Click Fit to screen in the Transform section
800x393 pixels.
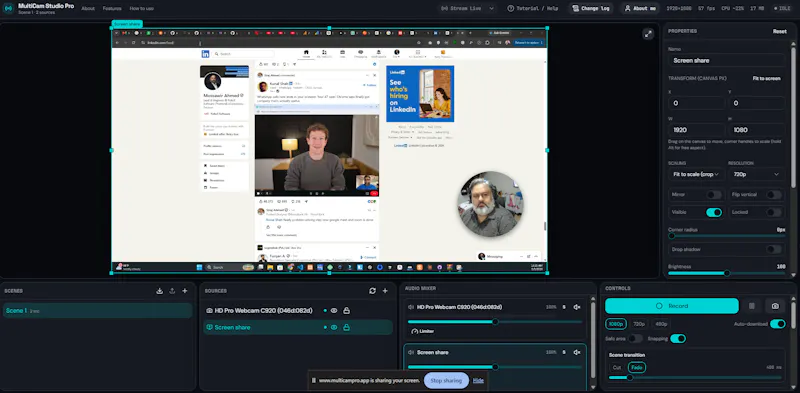tap(766, 78)
